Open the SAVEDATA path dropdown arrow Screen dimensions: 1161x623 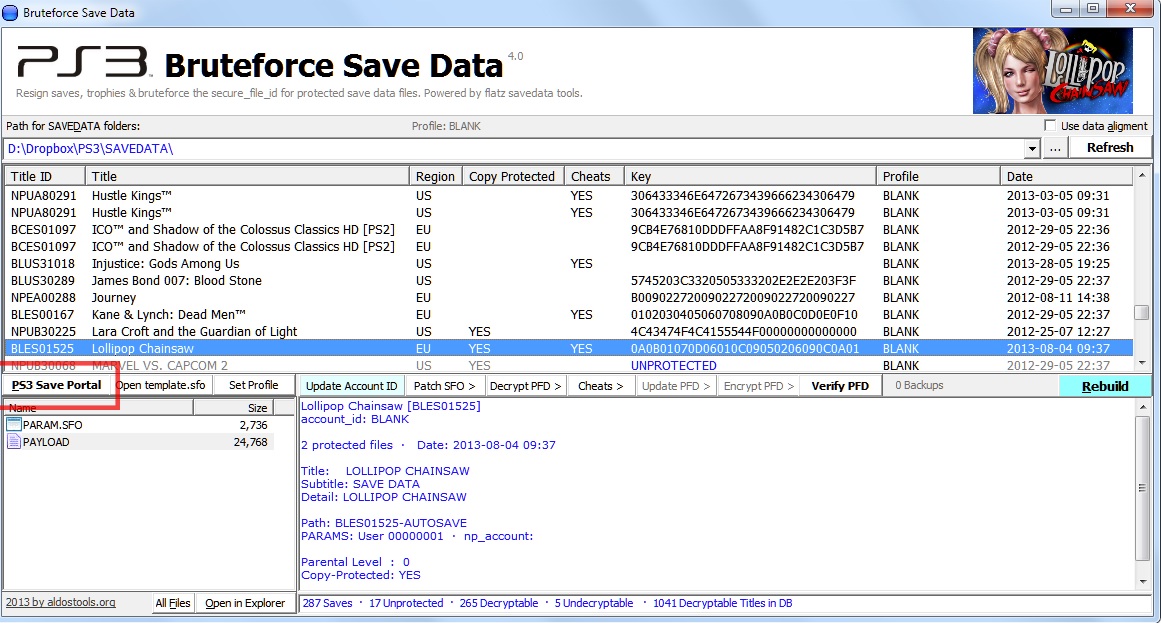(x=1031, y=148)
